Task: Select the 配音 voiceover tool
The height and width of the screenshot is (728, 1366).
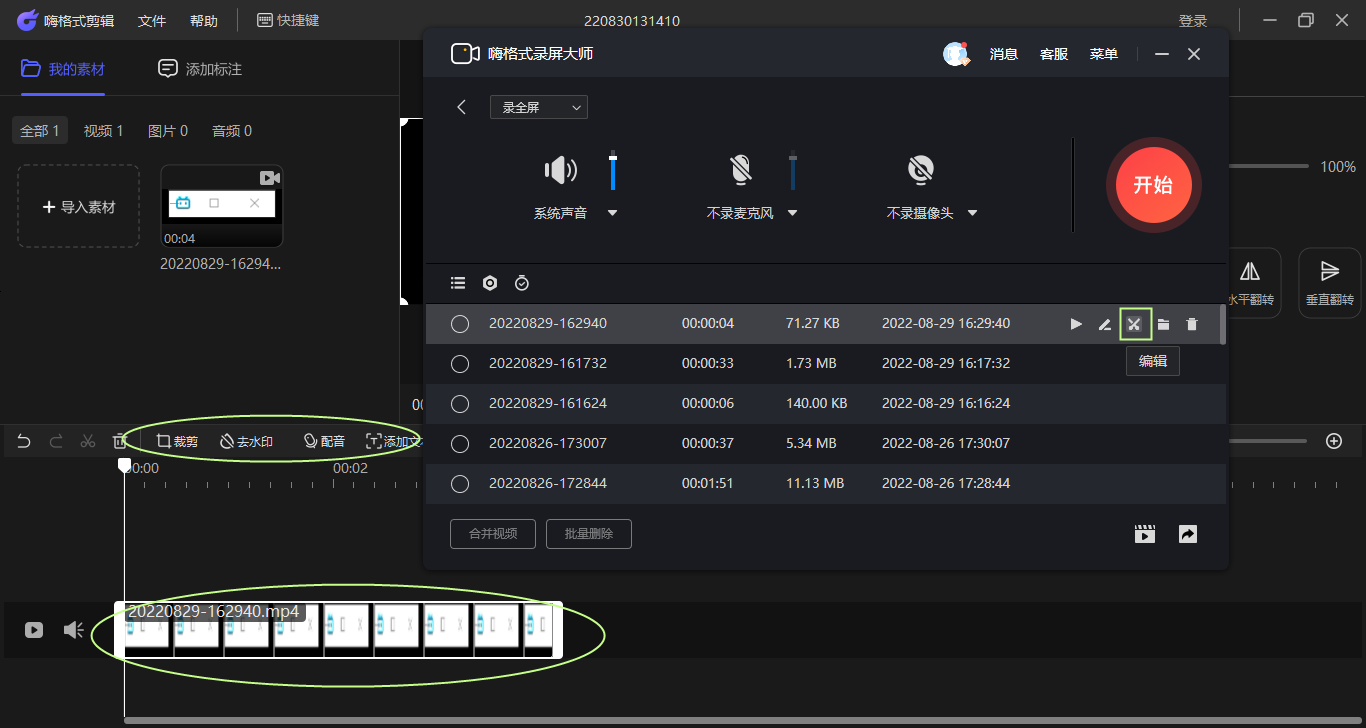Action: (x=324, y=441)
